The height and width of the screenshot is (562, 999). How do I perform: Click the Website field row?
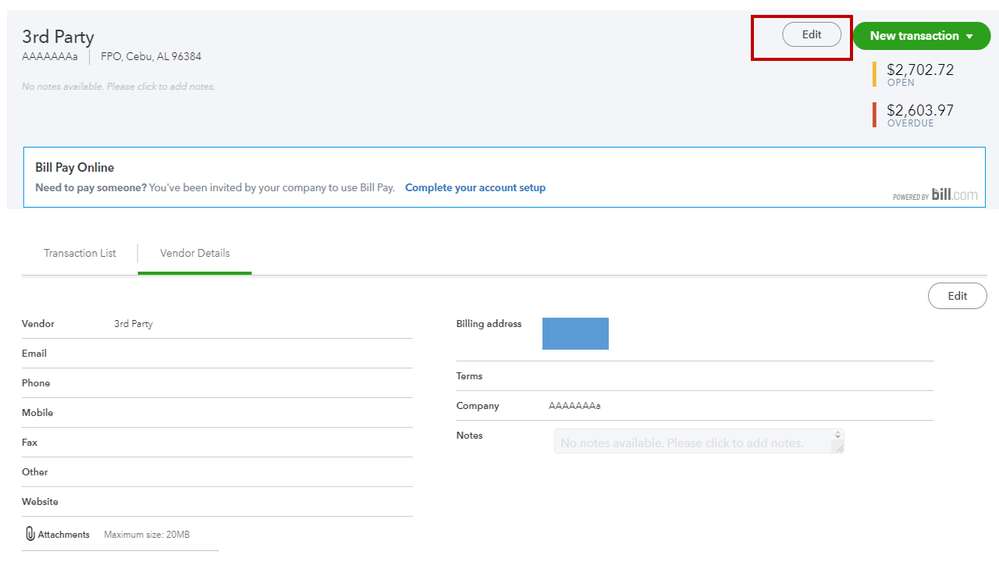coord(216,502)
